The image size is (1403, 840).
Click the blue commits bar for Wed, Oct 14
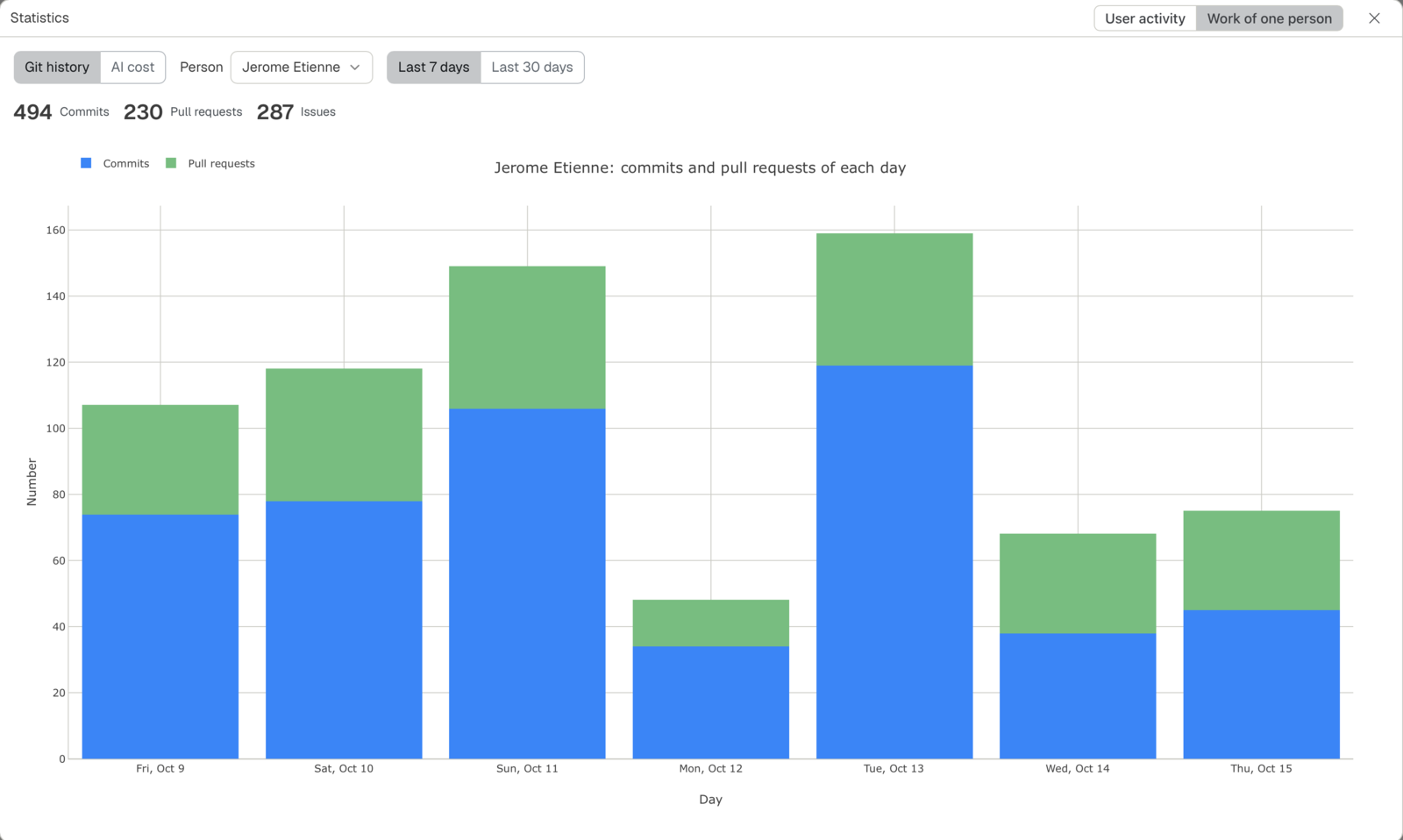click(x=1078, y=696)
